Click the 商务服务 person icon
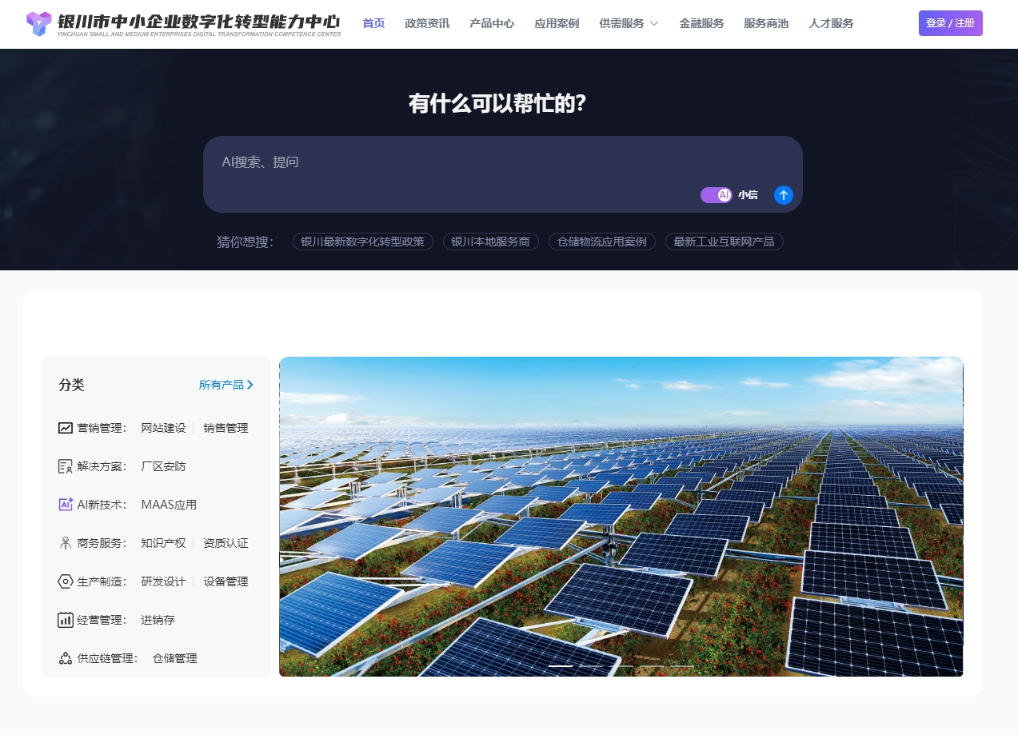Image resolution: width=1018 pixels, height=735 pixels. click(x=65, y=543)
